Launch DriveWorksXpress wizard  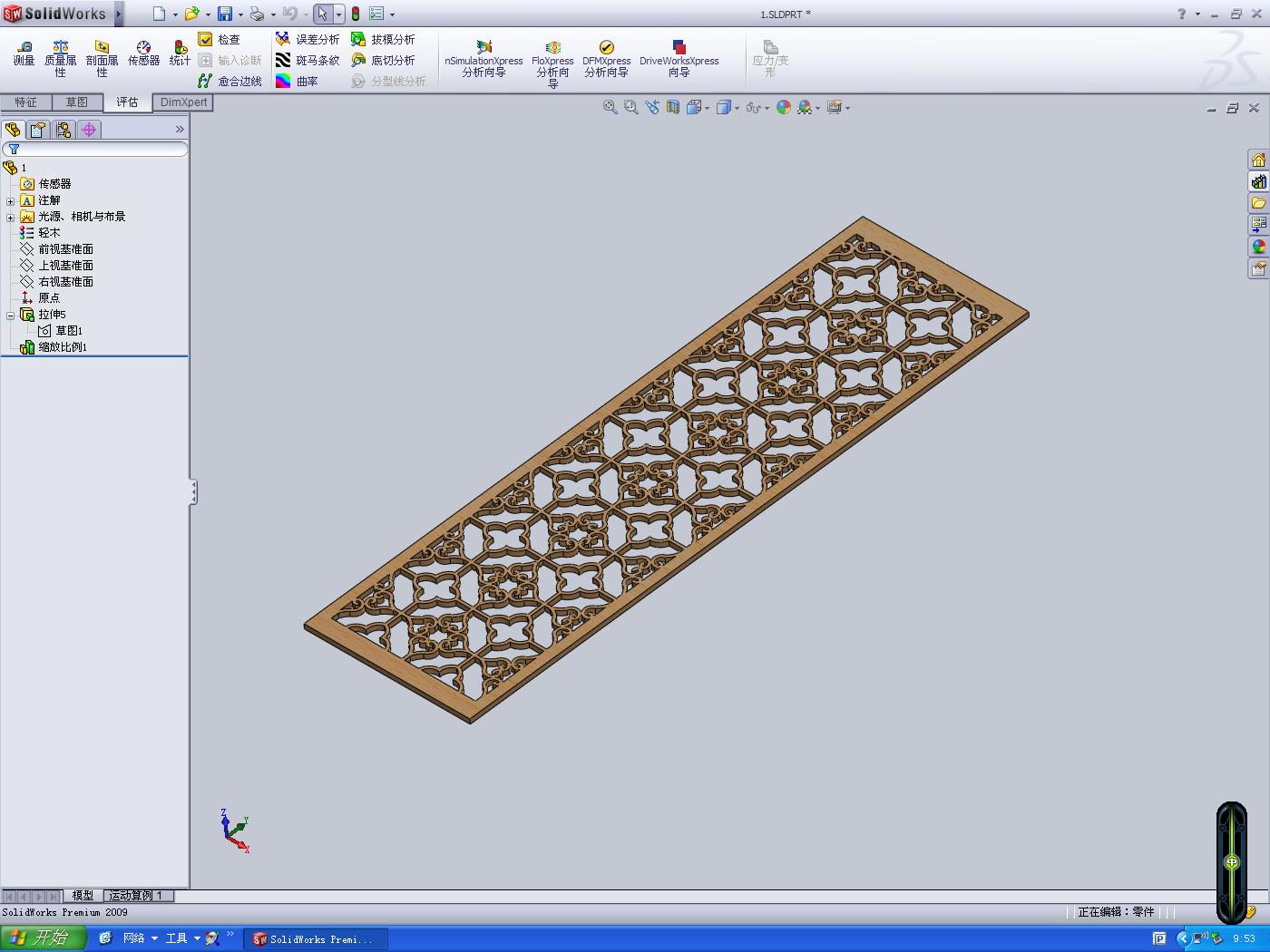pos(679,59)
